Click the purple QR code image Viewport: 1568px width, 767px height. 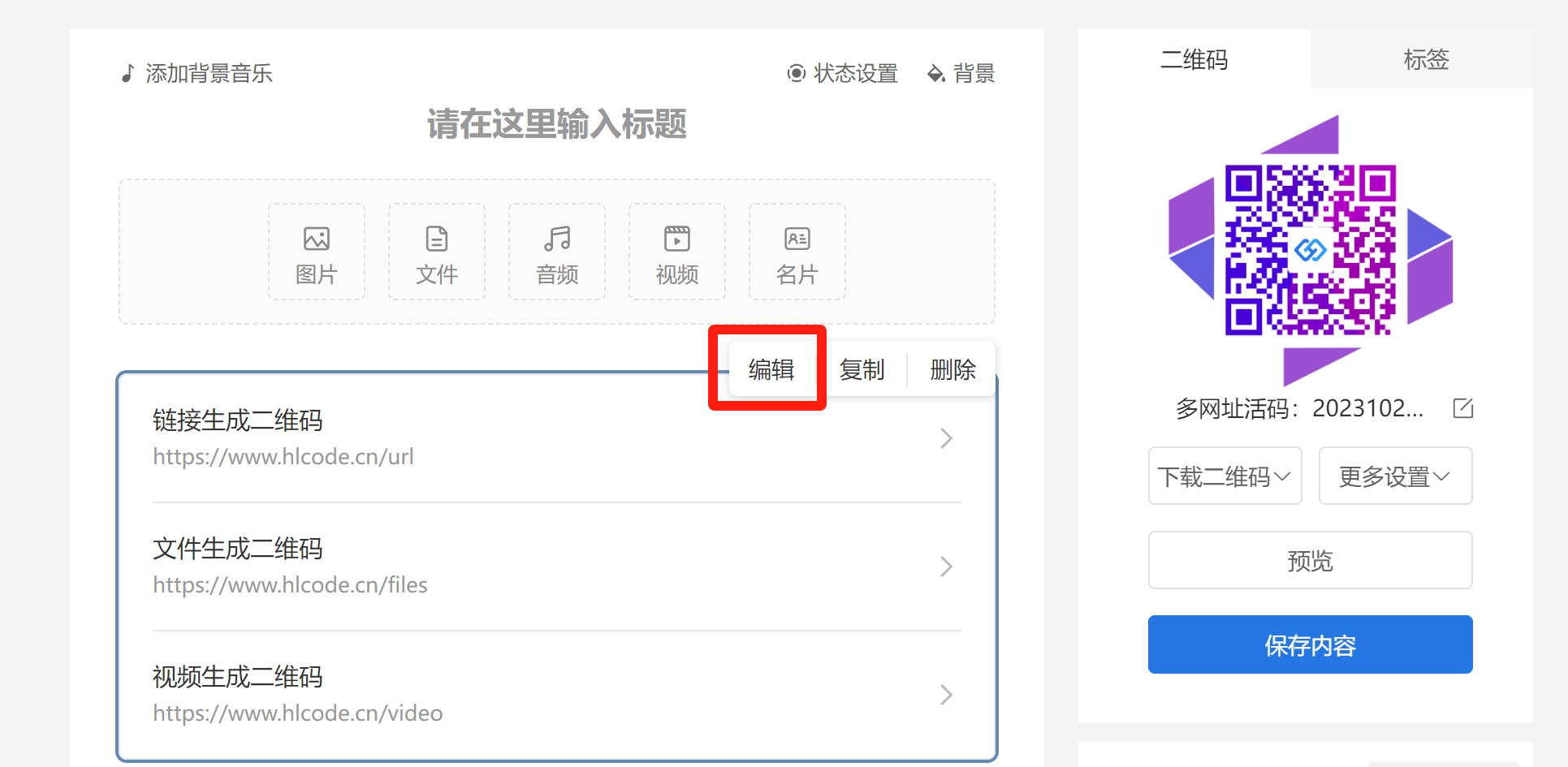coord(1311,250)
